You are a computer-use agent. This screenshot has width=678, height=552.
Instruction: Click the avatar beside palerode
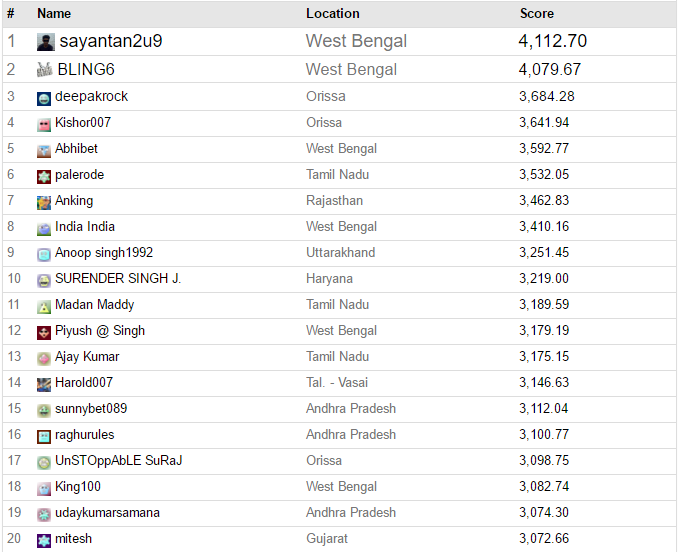44,176
